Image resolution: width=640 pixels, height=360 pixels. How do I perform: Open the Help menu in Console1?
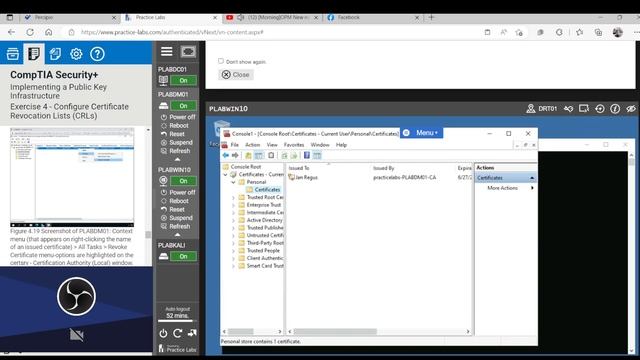click(341, 145)
